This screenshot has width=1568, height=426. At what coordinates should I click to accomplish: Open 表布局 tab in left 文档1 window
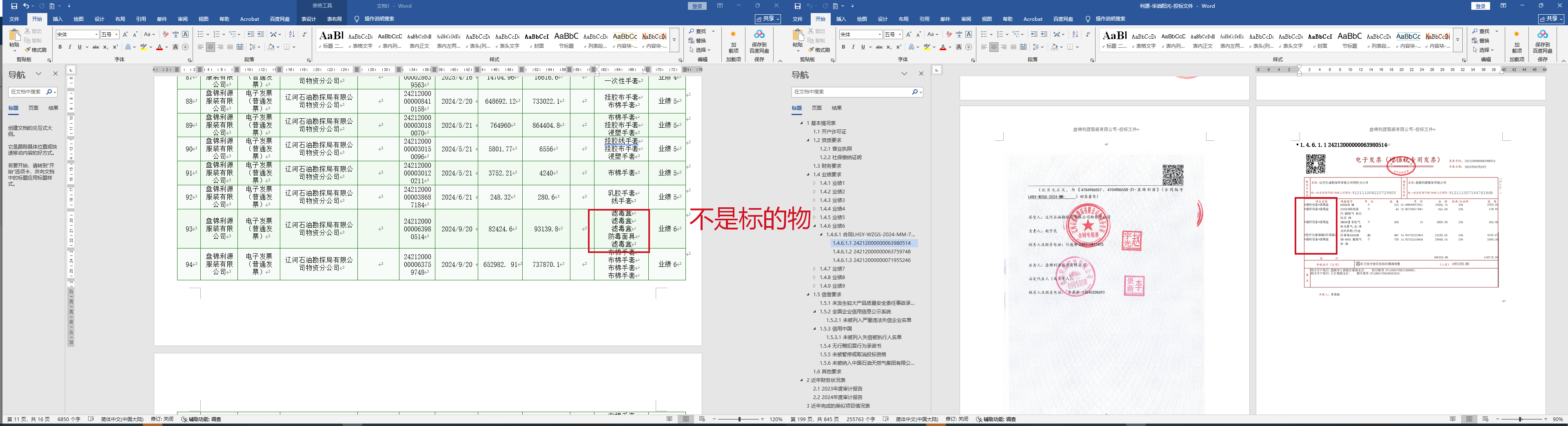[x=334, y=19]
